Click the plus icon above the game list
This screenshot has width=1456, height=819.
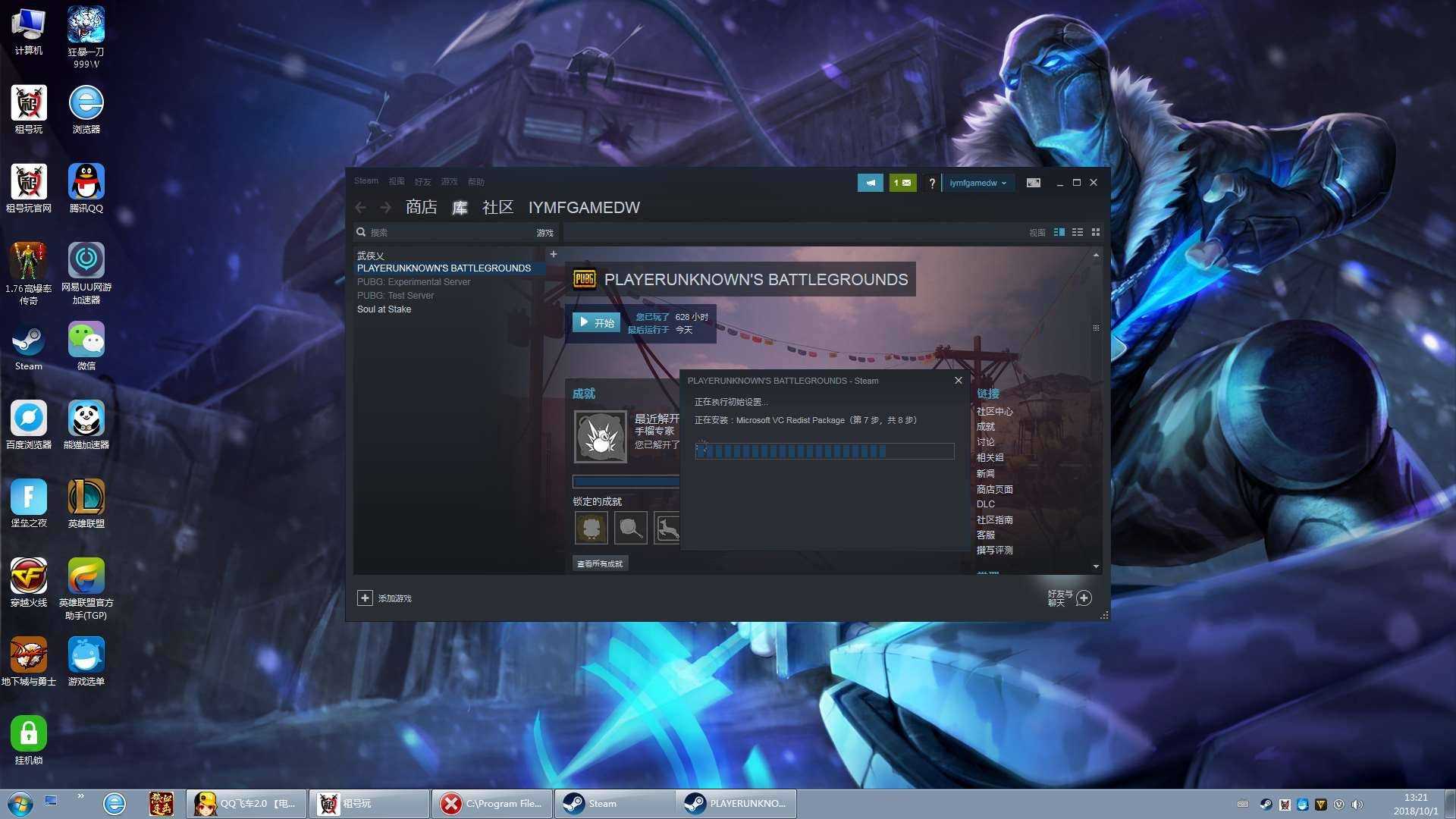pos(554,255)
